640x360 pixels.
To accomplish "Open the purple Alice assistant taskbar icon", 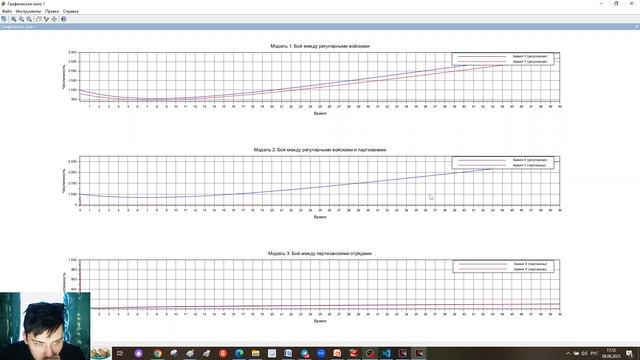I will tap(139, 353).
